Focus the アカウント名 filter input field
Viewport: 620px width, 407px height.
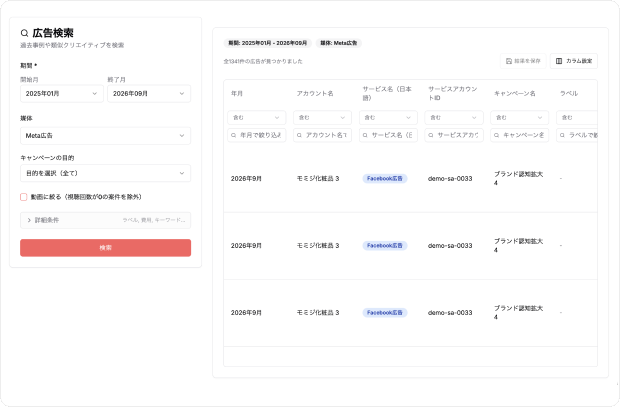(x=322, y=135)
